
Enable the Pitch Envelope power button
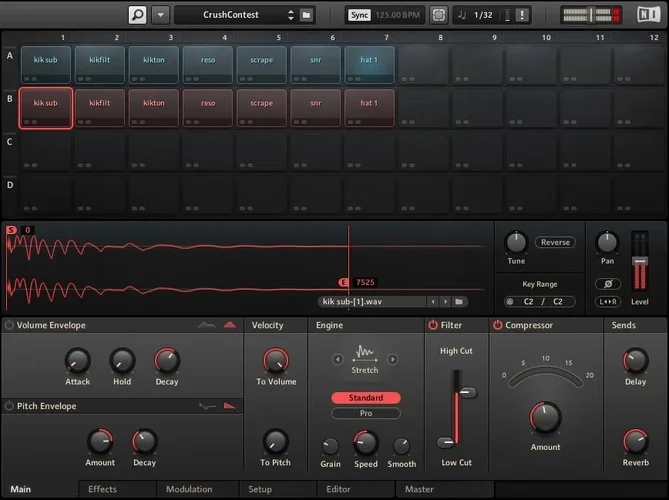(x=9, y=406)
